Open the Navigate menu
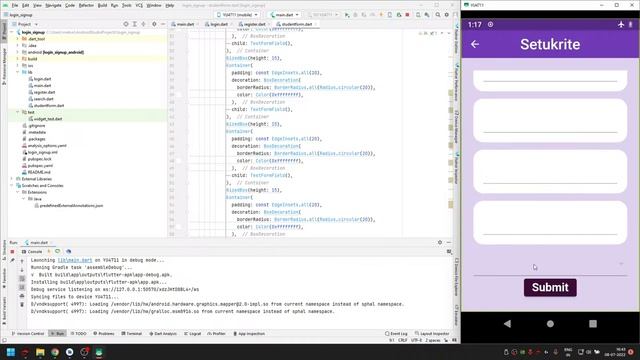 click(53, 5)
